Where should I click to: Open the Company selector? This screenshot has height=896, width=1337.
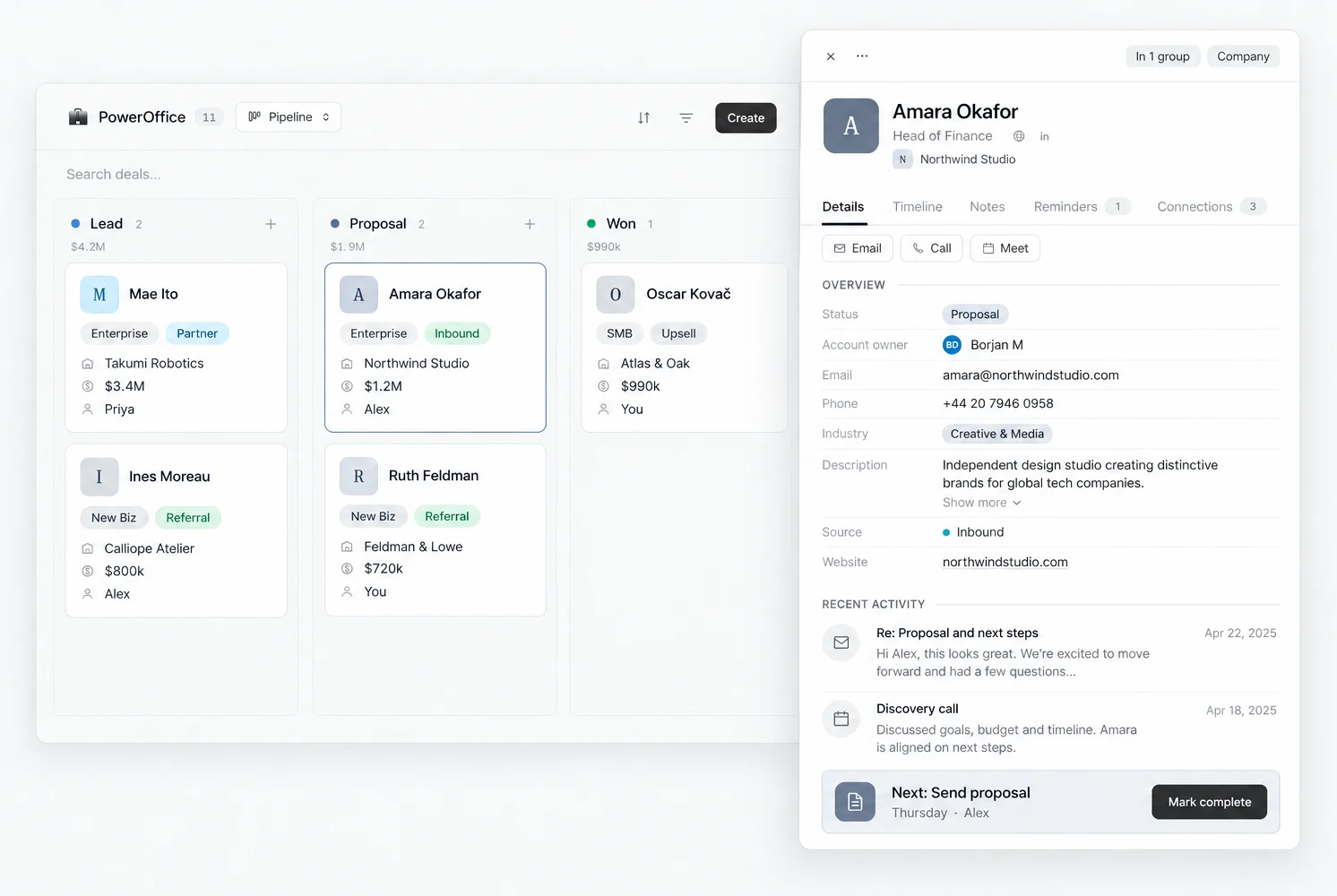point(1243,56)
